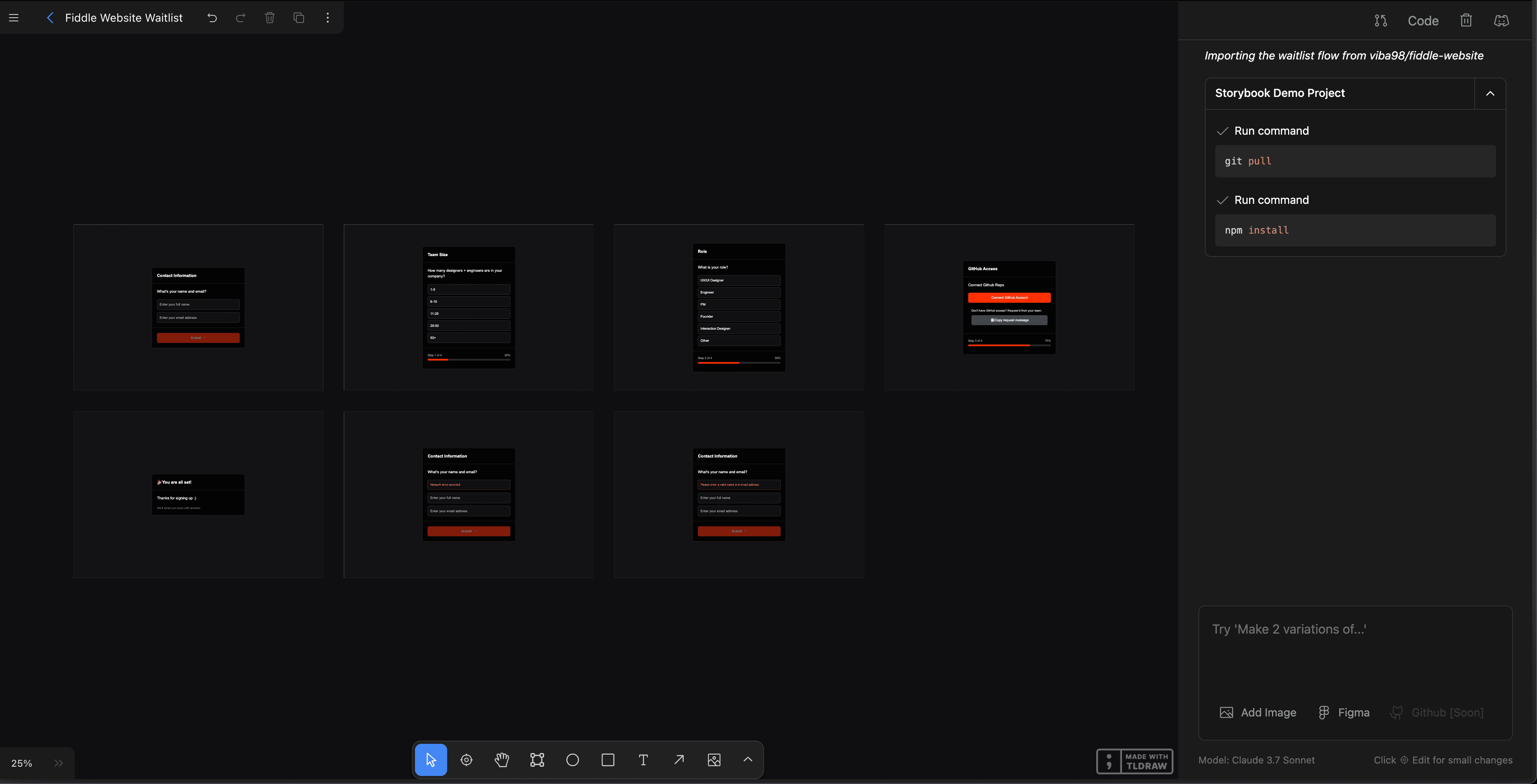Click the full name field in first frame
This screenshot has height=784, width=1537.
pyautogui.click(x=198, y=304)
